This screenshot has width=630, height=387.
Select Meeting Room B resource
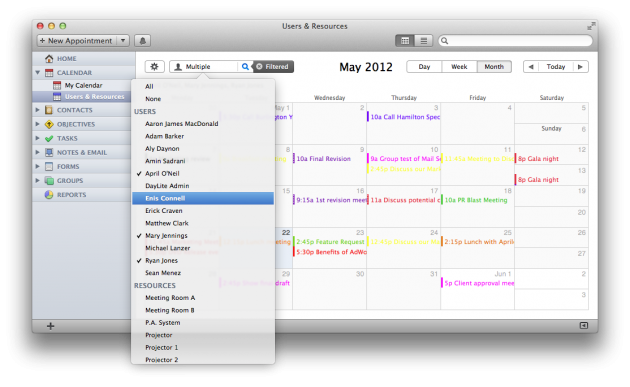pyautogui.click(x=203, y=310)
